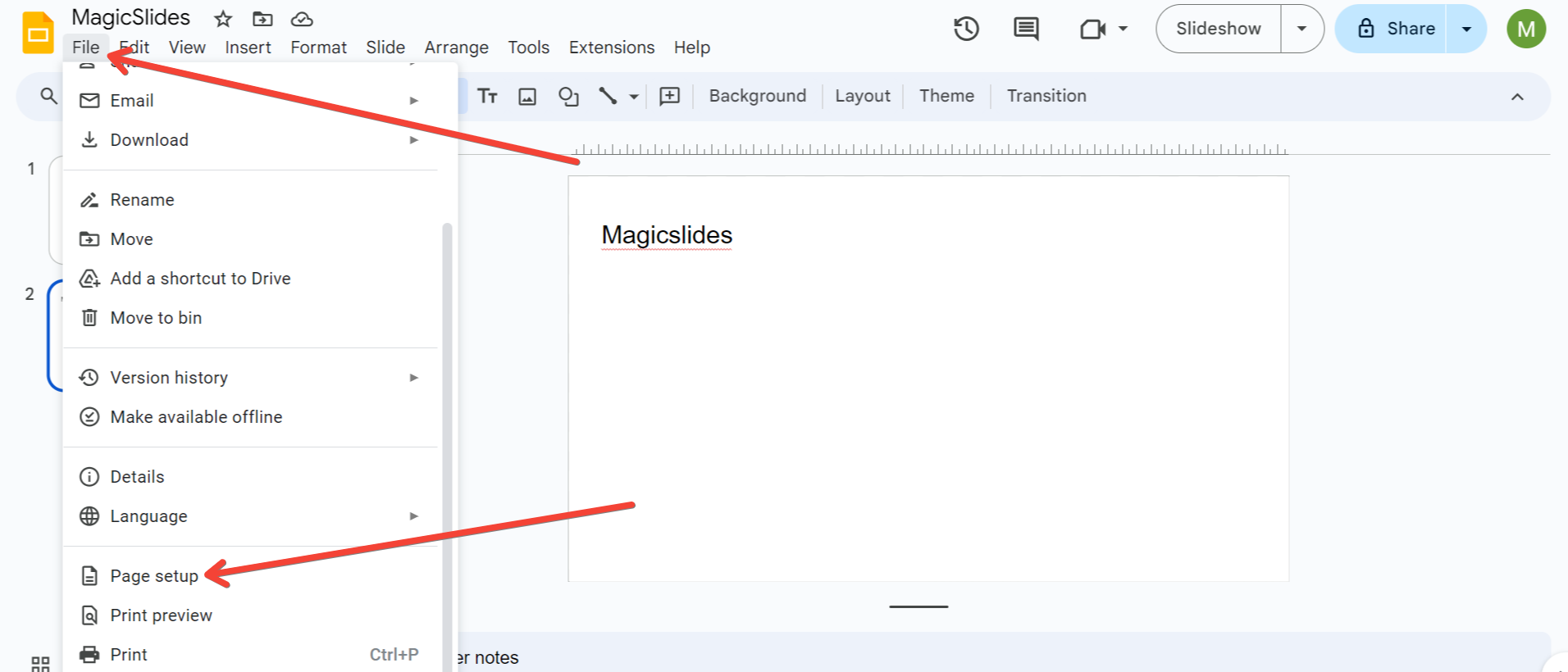1568x672 pixels.
Task: Open the comments history icon
Action: [x=1026, y=29]
